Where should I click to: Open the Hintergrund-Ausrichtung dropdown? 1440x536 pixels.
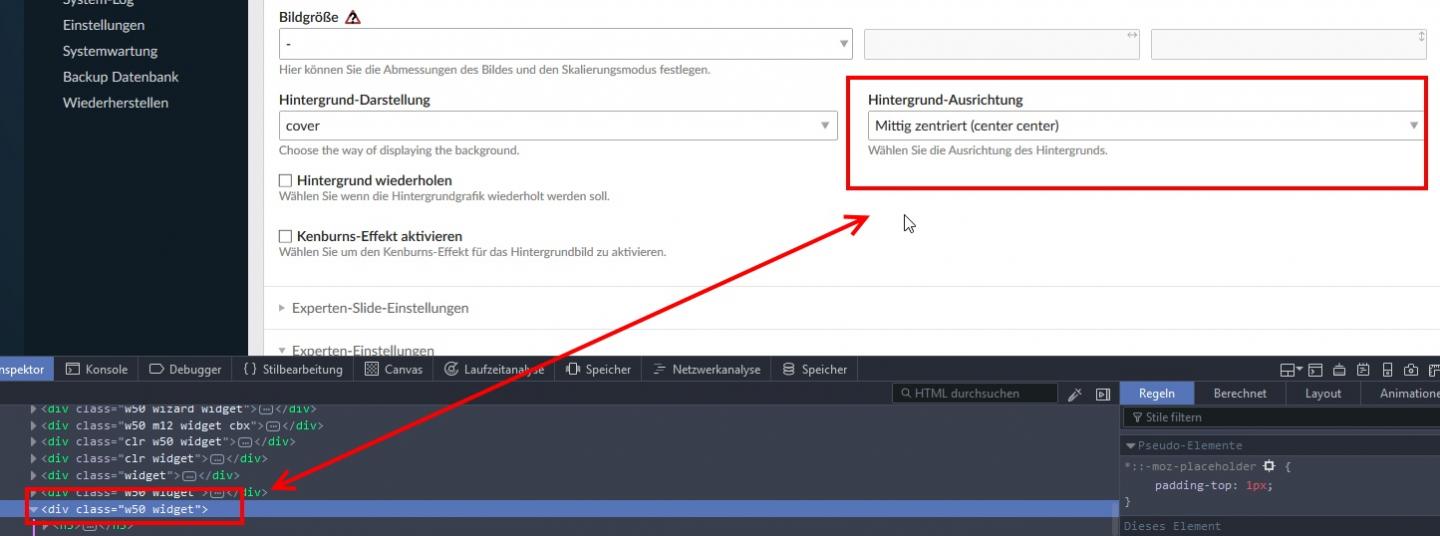[1146, 125]
